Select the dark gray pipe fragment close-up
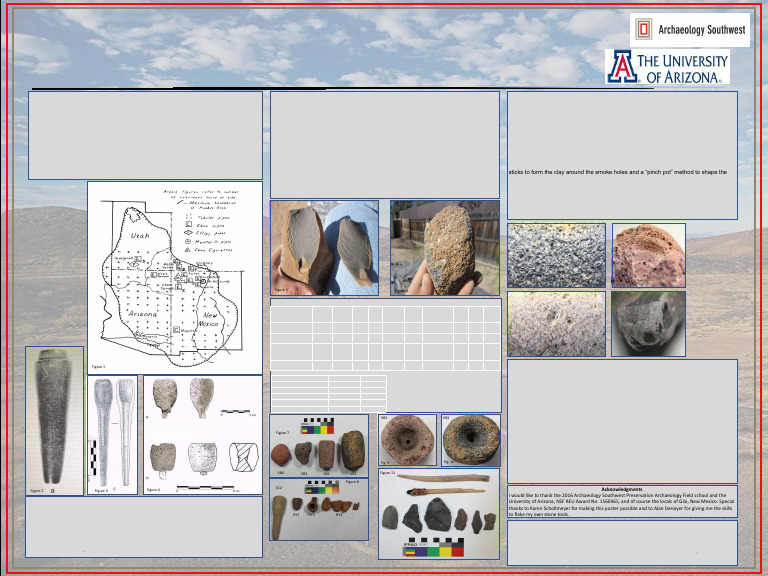The height and width of the screenshot is (576, 768). (x=648, y=324)
